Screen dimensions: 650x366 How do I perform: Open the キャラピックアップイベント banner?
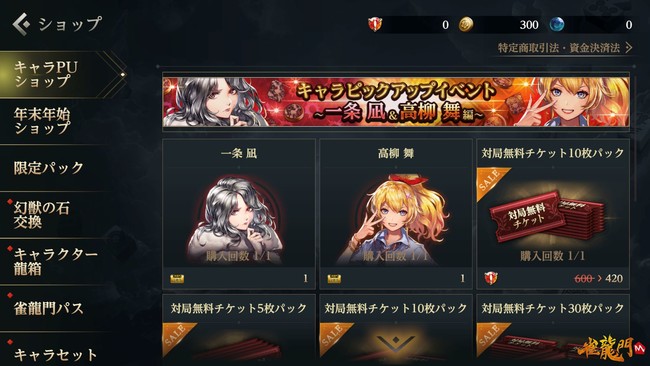coord(396,102)
